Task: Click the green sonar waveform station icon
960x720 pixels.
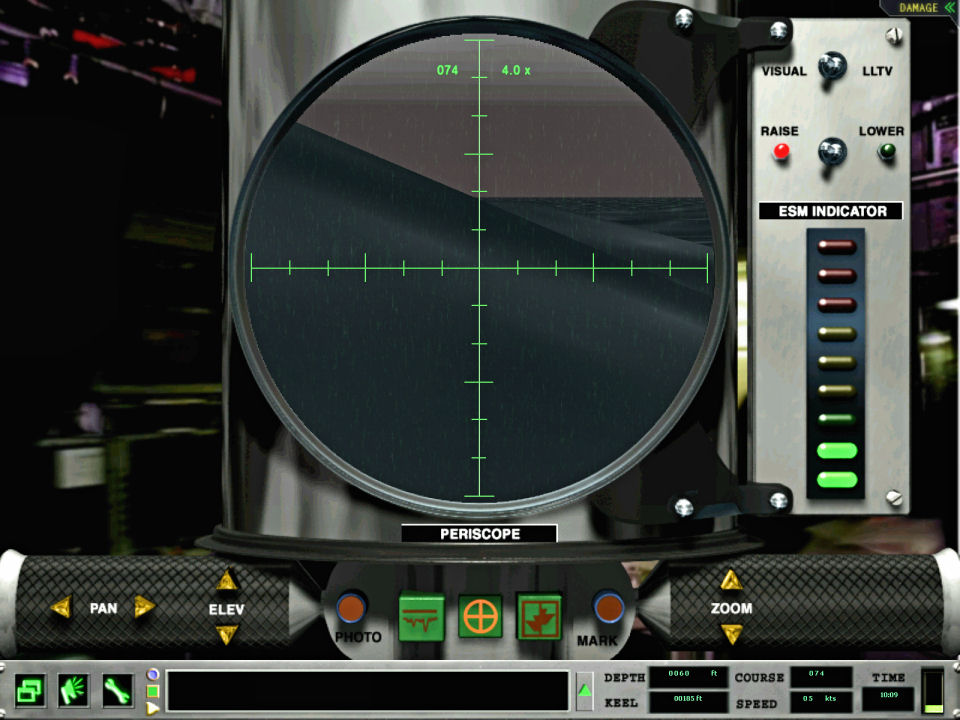Action: (421, 617)
